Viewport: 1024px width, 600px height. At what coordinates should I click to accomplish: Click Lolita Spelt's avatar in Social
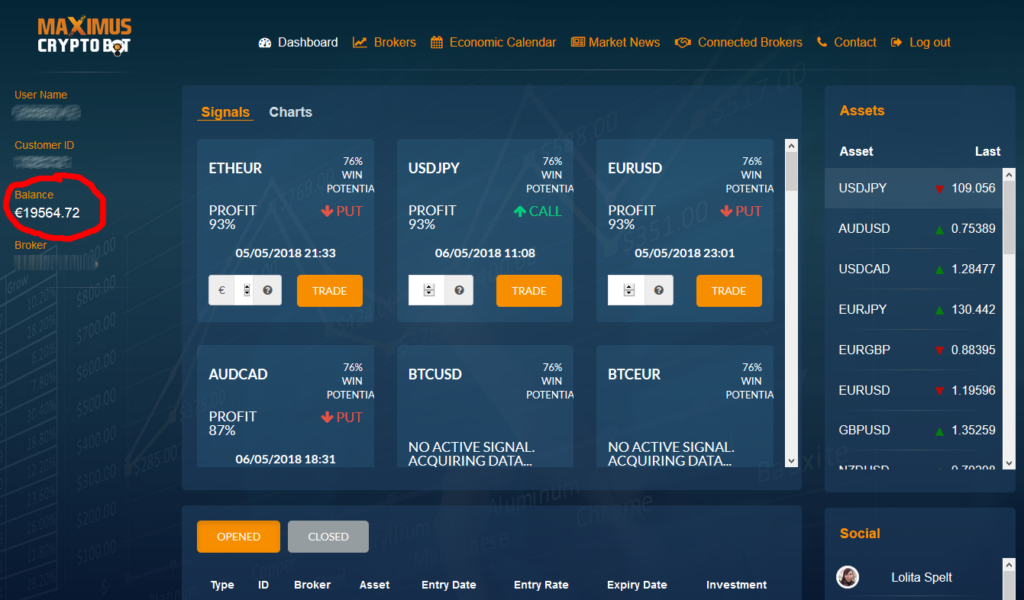click(848, 577)
